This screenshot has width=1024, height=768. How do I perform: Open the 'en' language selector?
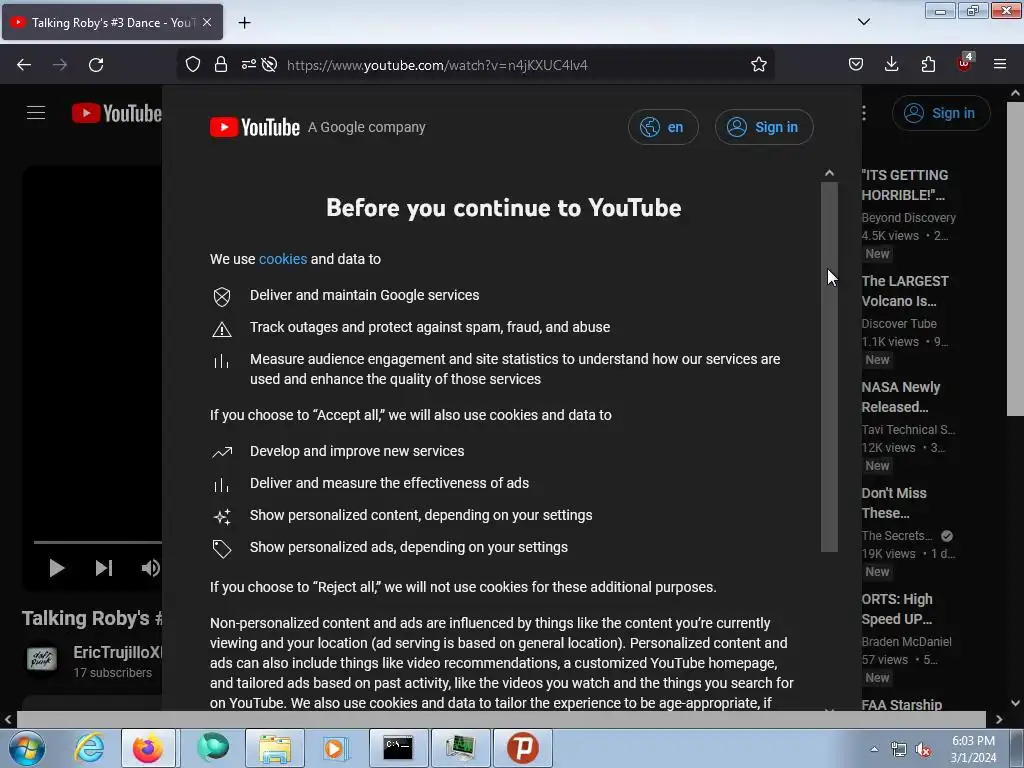[663, 127]
